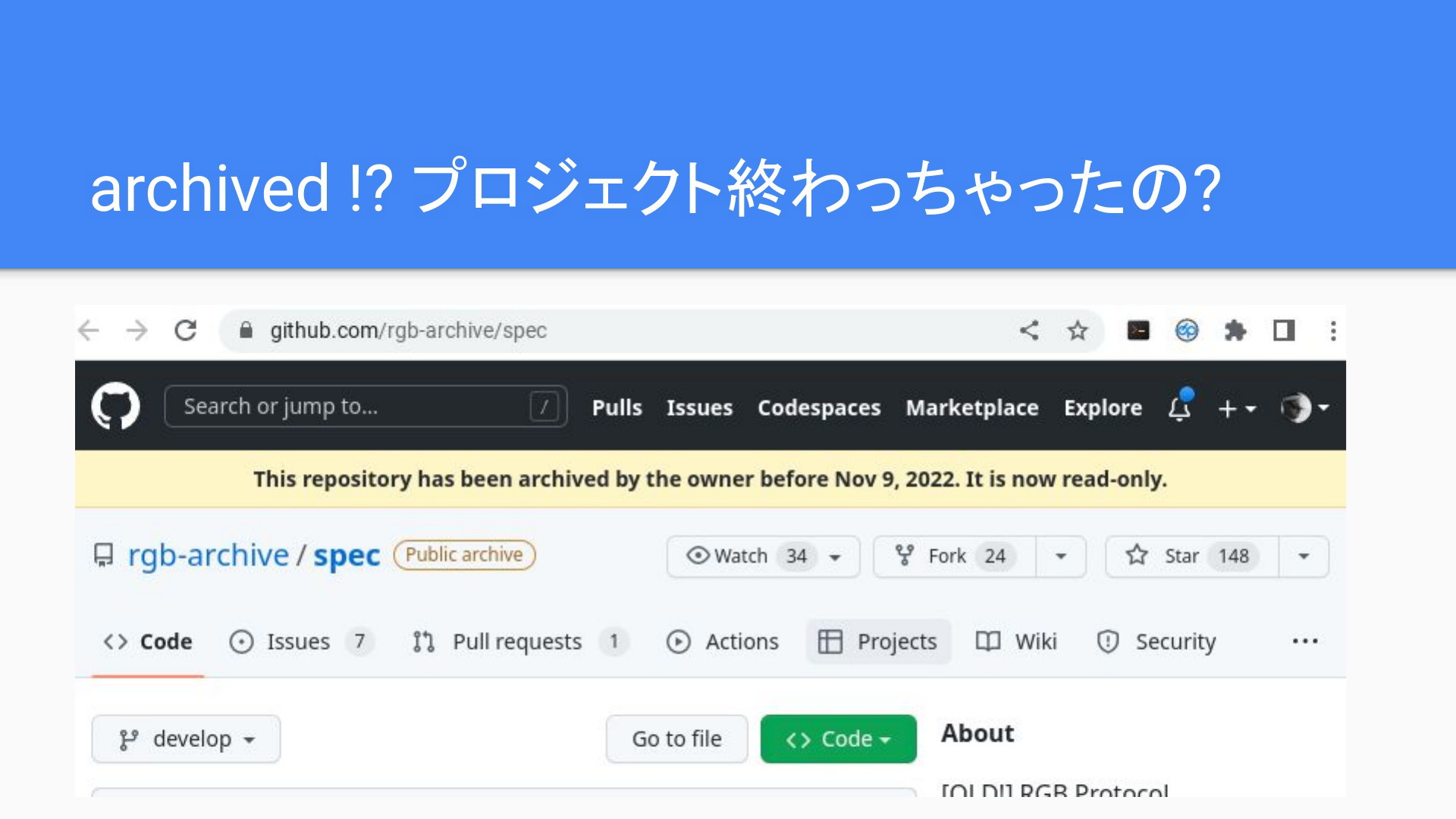Go back using browser back arrow
The height and width of the screenshot is (819, 1456).
[89, 331]
